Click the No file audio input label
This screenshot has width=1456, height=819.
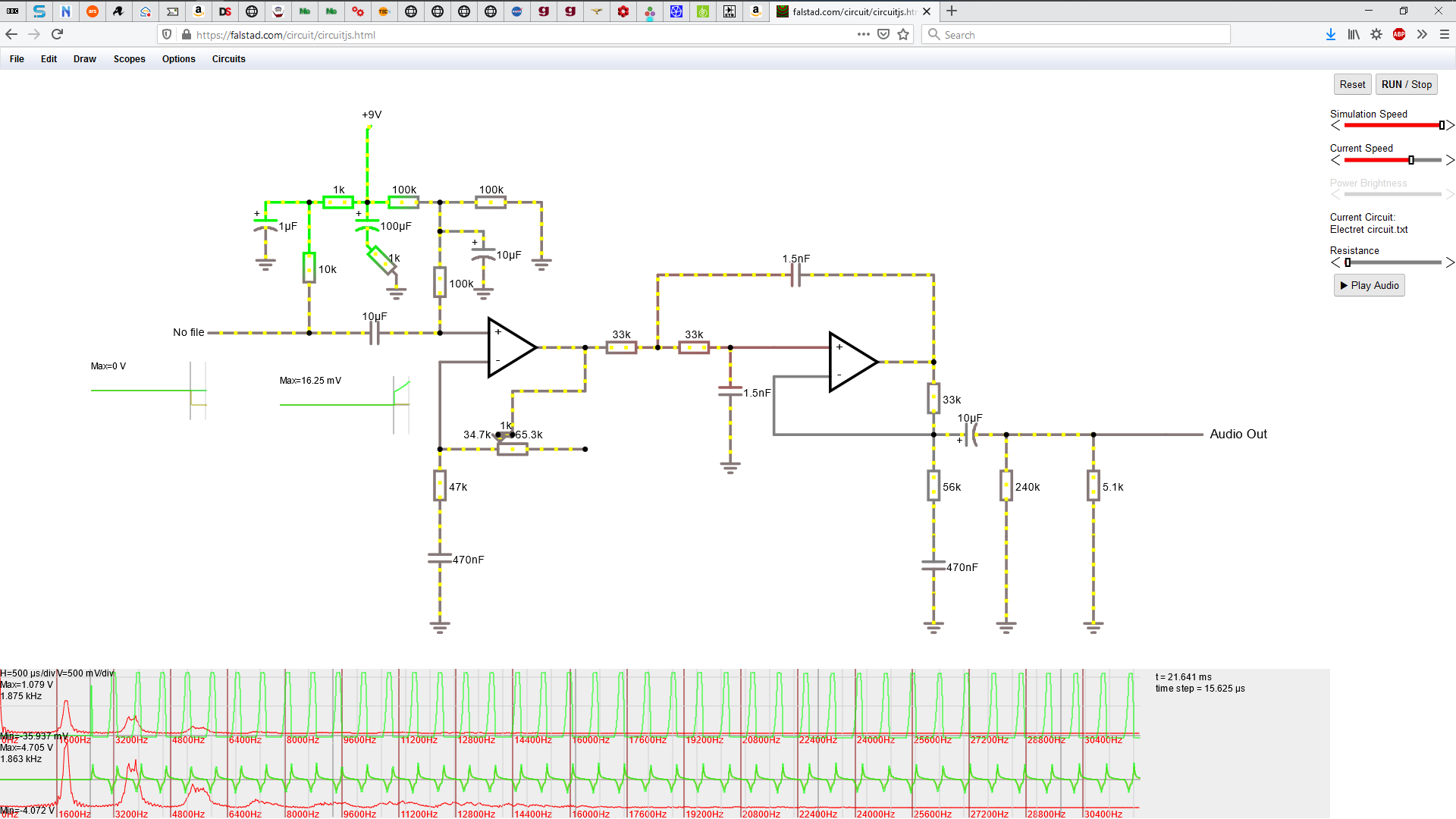(x=189, y=332)
